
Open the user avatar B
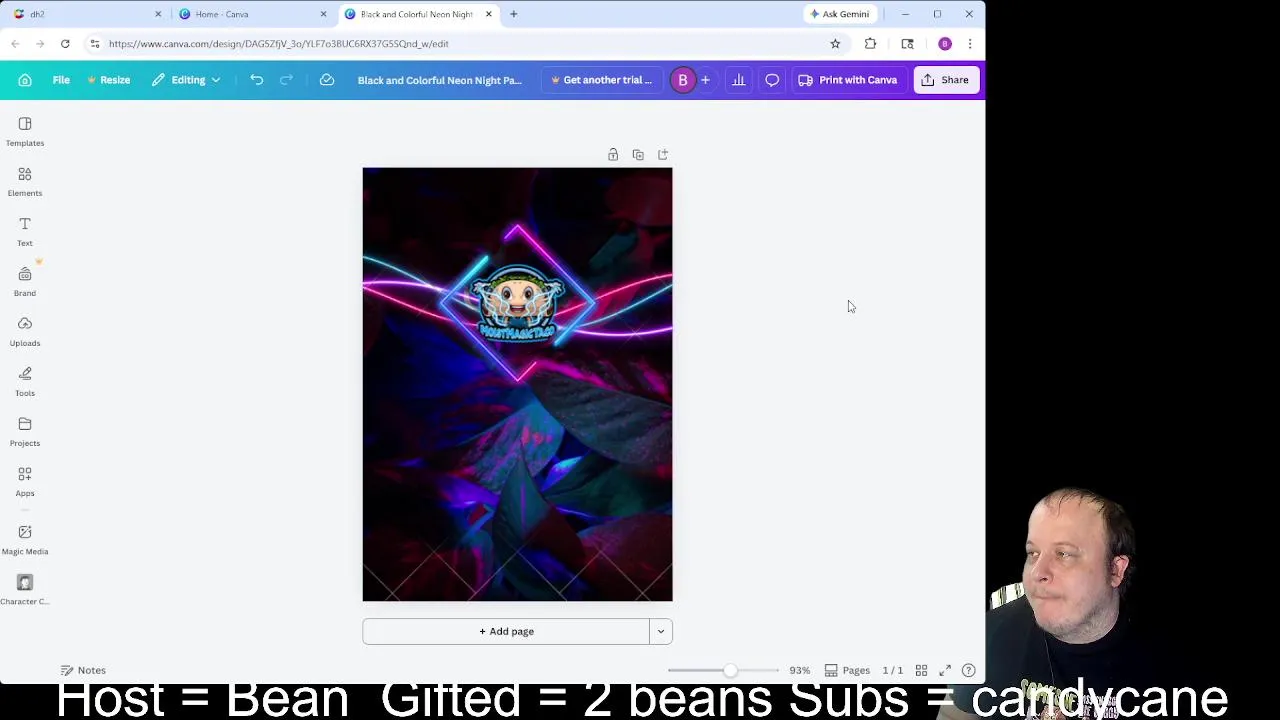(683, 80)
